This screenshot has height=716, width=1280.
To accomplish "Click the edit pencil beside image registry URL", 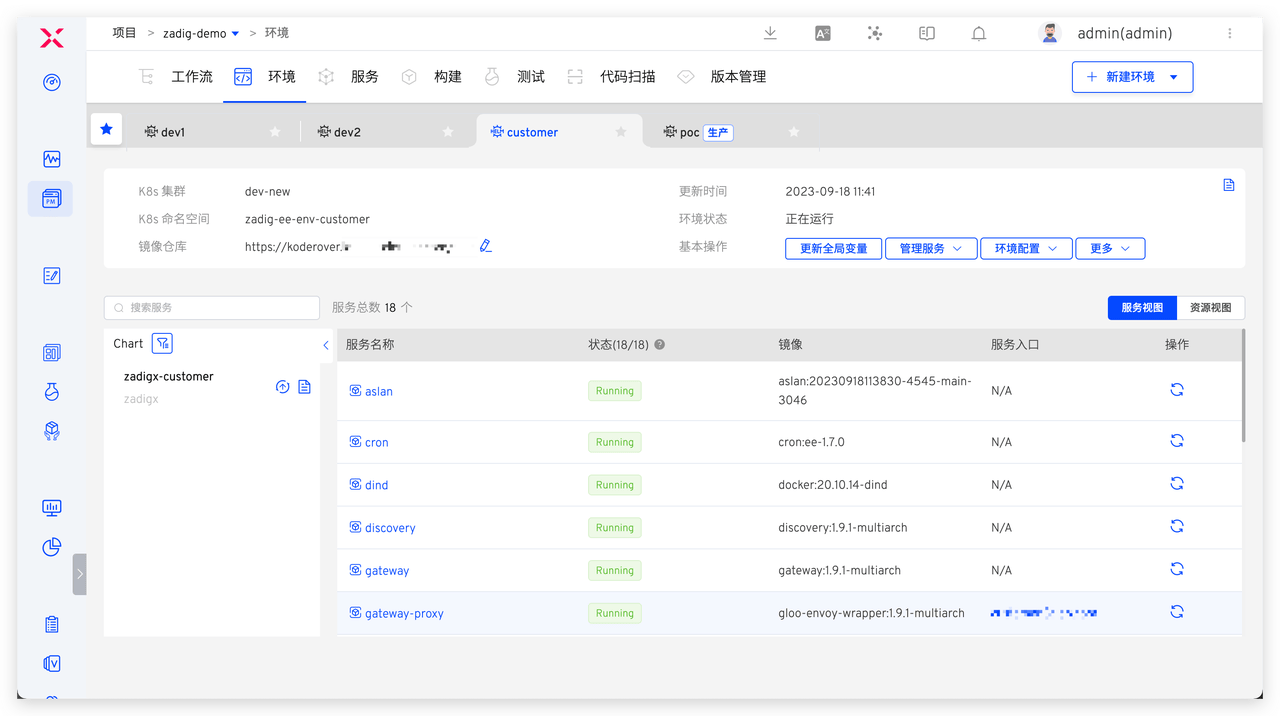I will click(486, 246).
